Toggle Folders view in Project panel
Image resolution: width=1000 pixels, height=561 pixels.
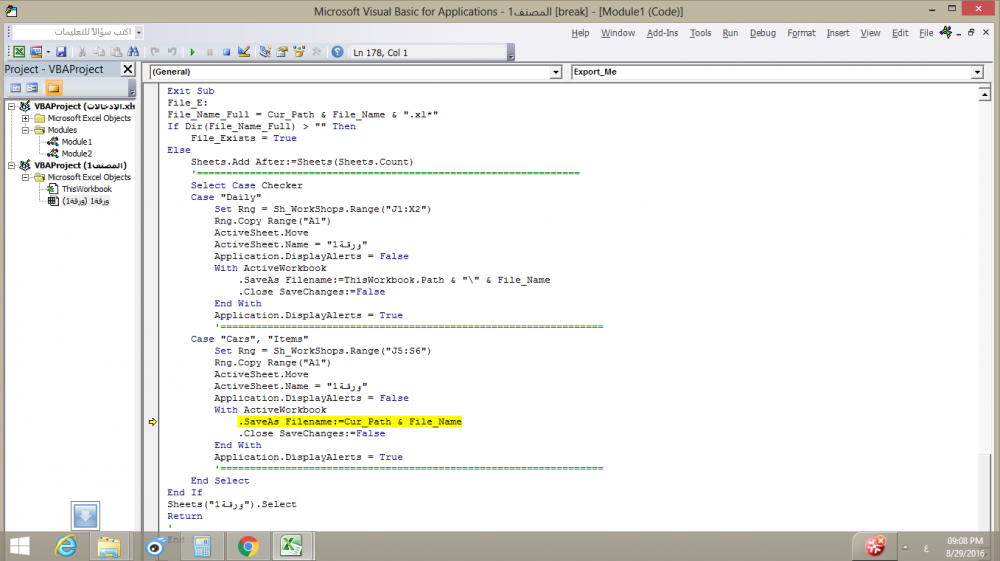point(54,88)
